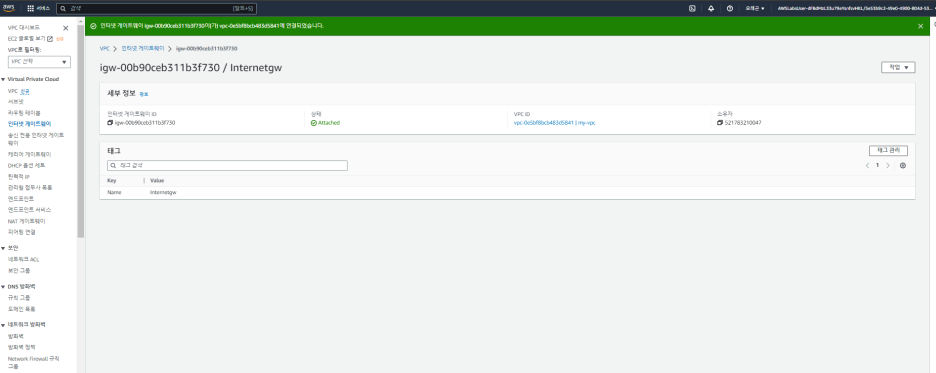Go to previous tags page arrow
Screen dimensions: 936x373
tap(867, 165)
